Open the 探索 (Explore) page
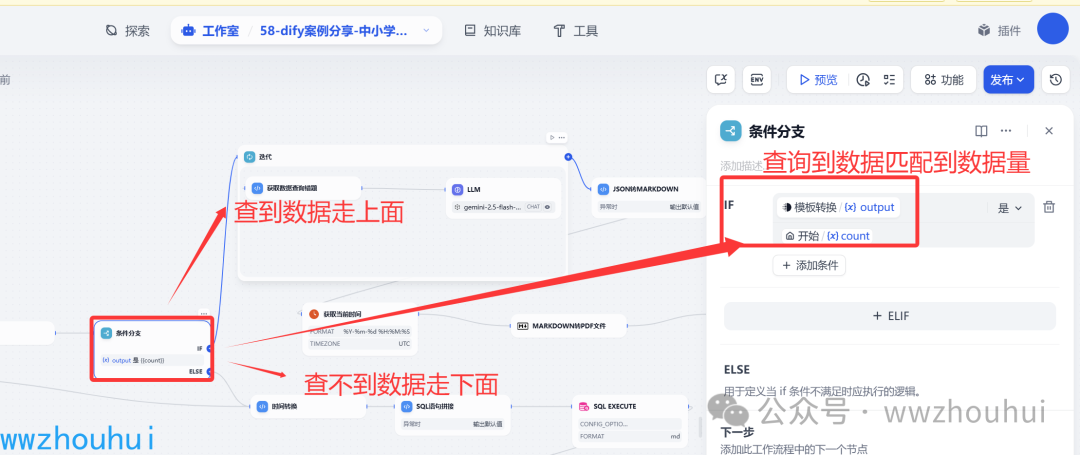 tap(127, 31)
